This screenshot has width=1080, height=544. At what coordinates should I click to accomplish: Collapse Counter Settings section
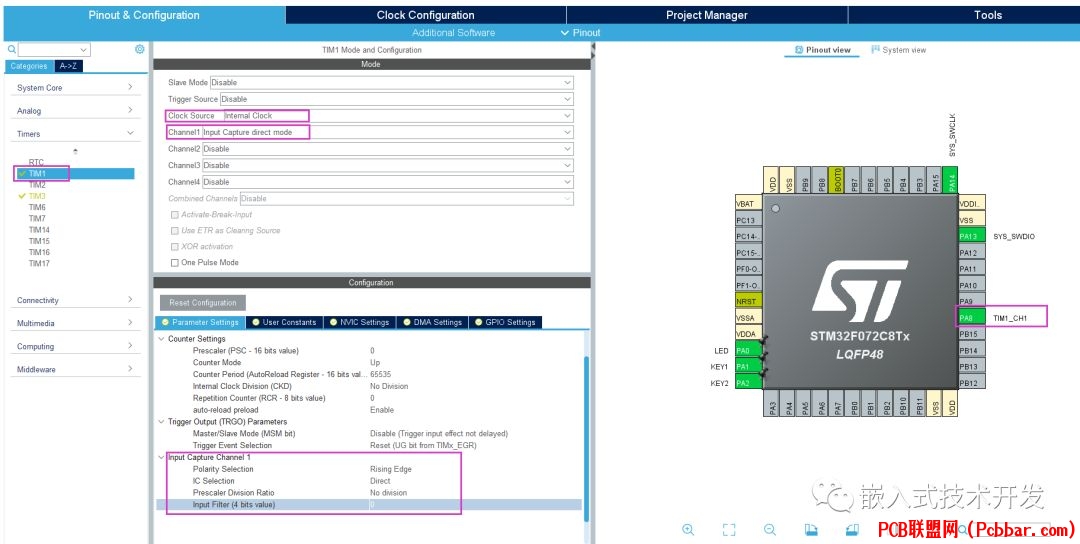(x=162, y=339)
